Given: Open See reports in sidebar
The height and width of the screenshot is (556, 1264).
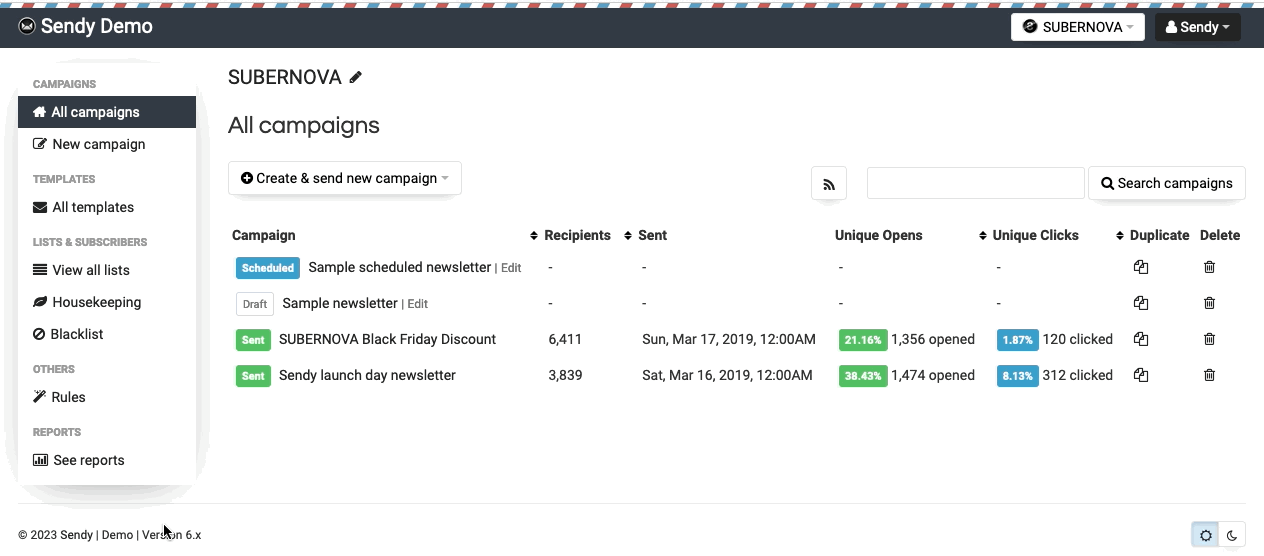Looking at the screenshot, I should point(107,460).
